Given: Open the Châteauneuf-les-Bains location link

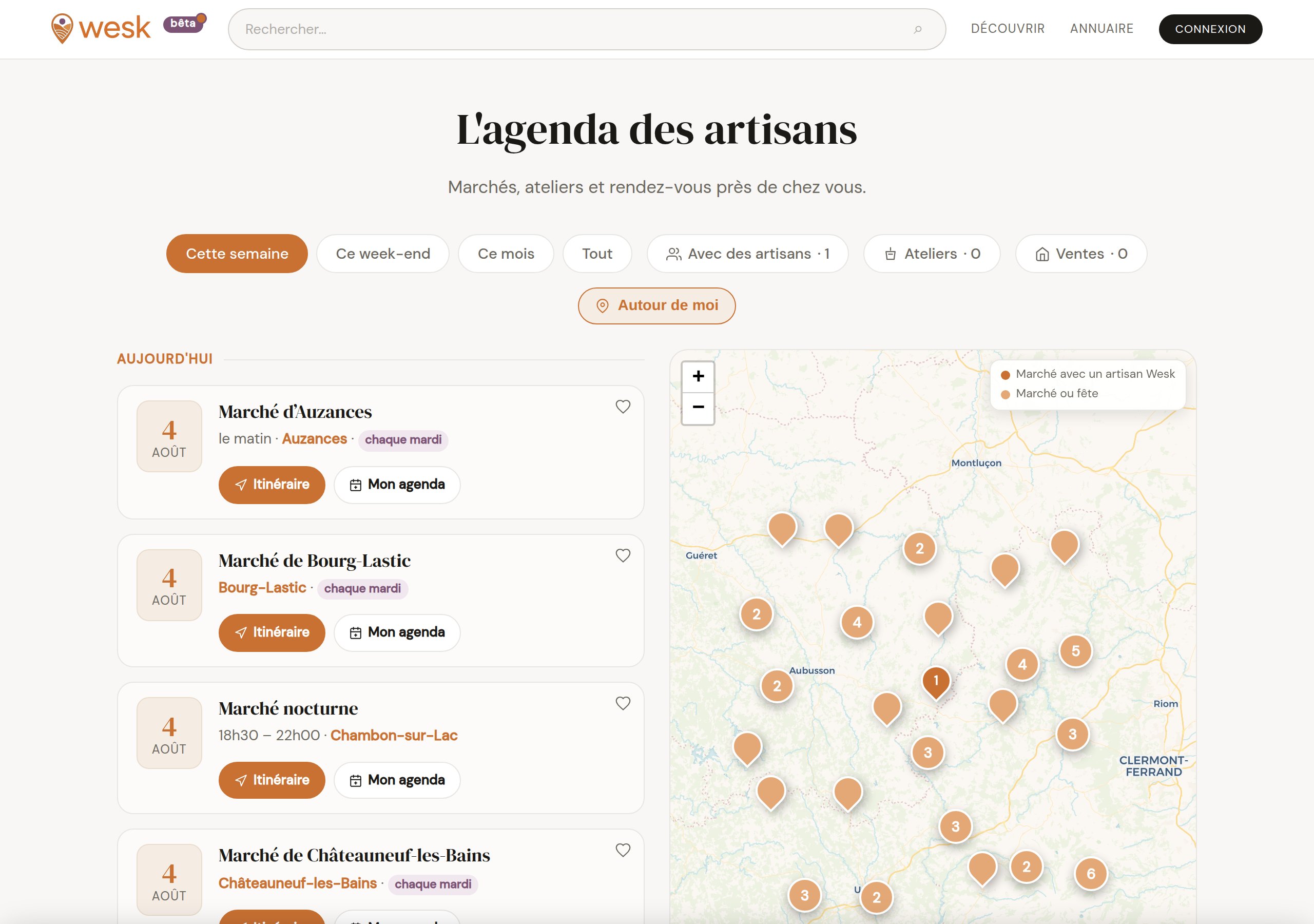Looking at the screenshot, I should click(x=298, y=883).
